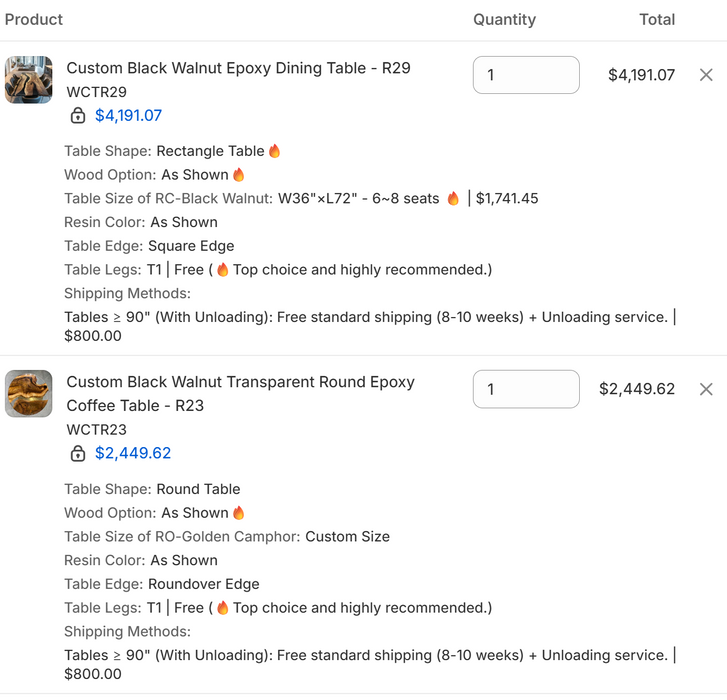This screenshot has width=727, height=700.
Task: Focus the quantity field for Coffee Table R23
Action: [x=526, y=389]
